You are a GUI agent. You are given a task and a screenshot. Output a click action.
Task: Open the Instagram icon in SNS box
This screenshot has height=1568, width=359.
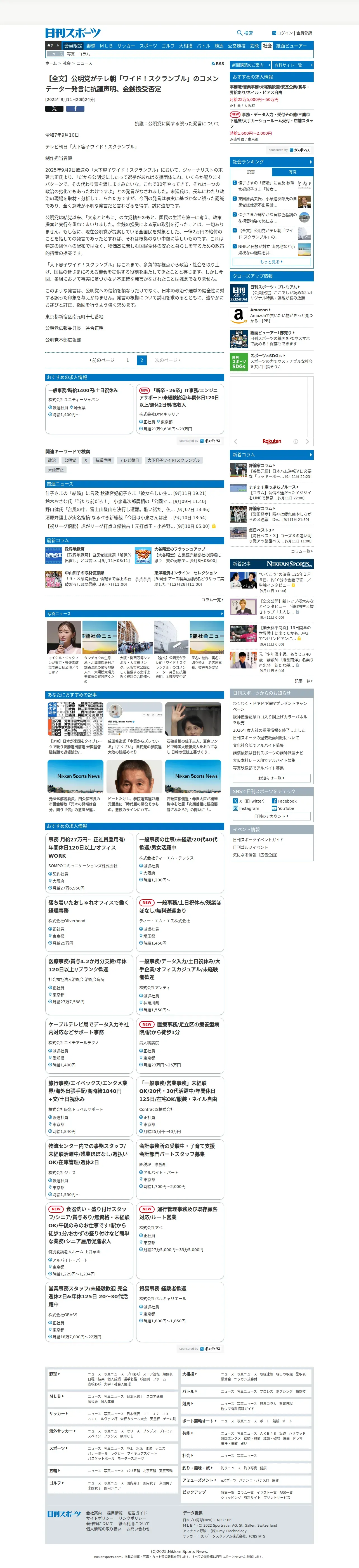[235, 808]
